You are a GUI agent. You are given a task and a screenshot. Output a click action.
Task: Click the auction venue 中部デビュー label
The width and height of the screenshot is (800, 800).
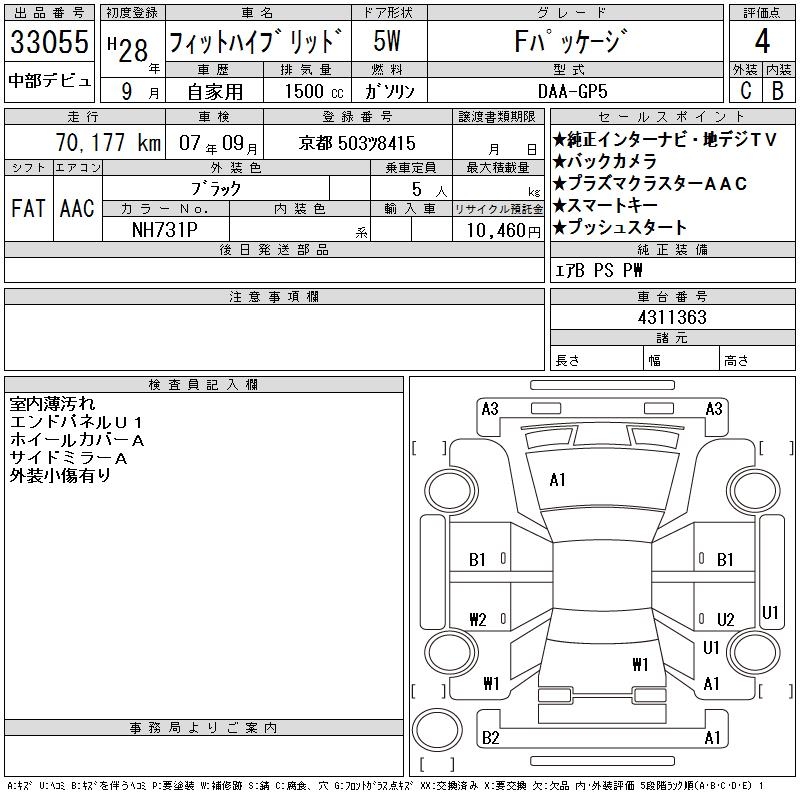tap(49, 81)
